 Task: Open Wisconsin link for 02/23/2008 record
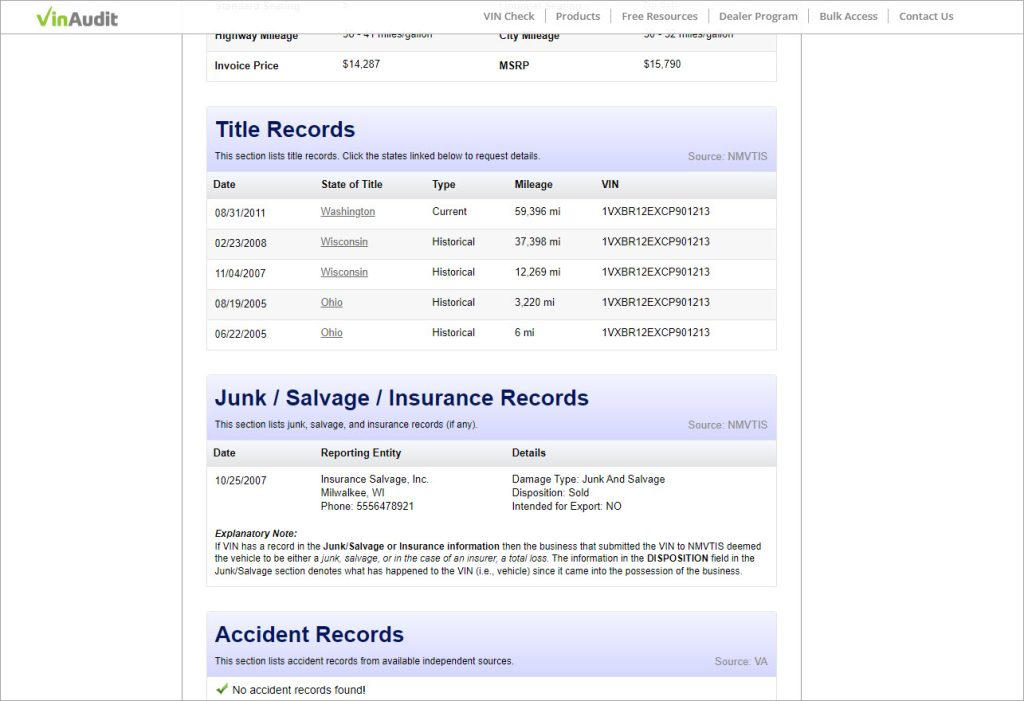coord(344,242)
